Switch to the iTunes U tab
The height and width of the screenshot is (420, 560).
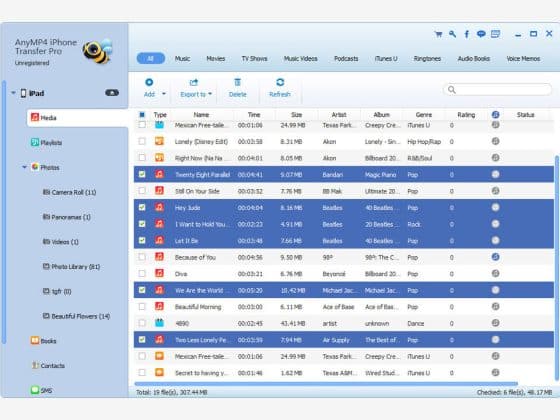point(386,59)
